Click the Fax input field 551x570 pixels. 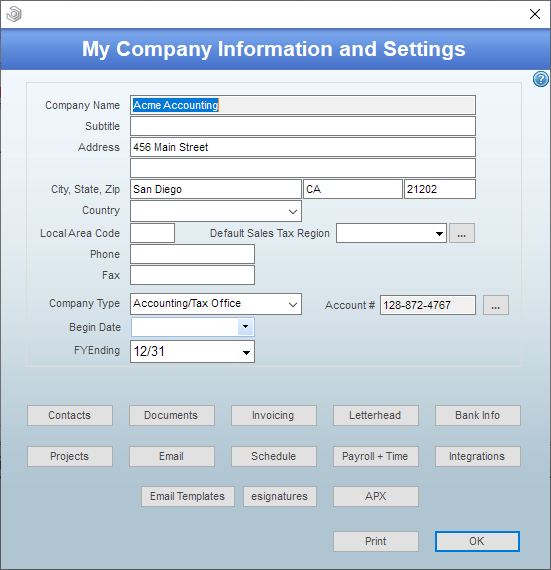pyautogui.click(x=192, y=275)
